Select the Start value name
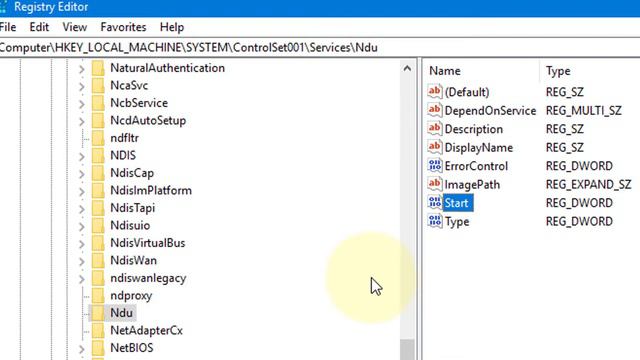This screenshot has width=640, height=360. (458, 203)
